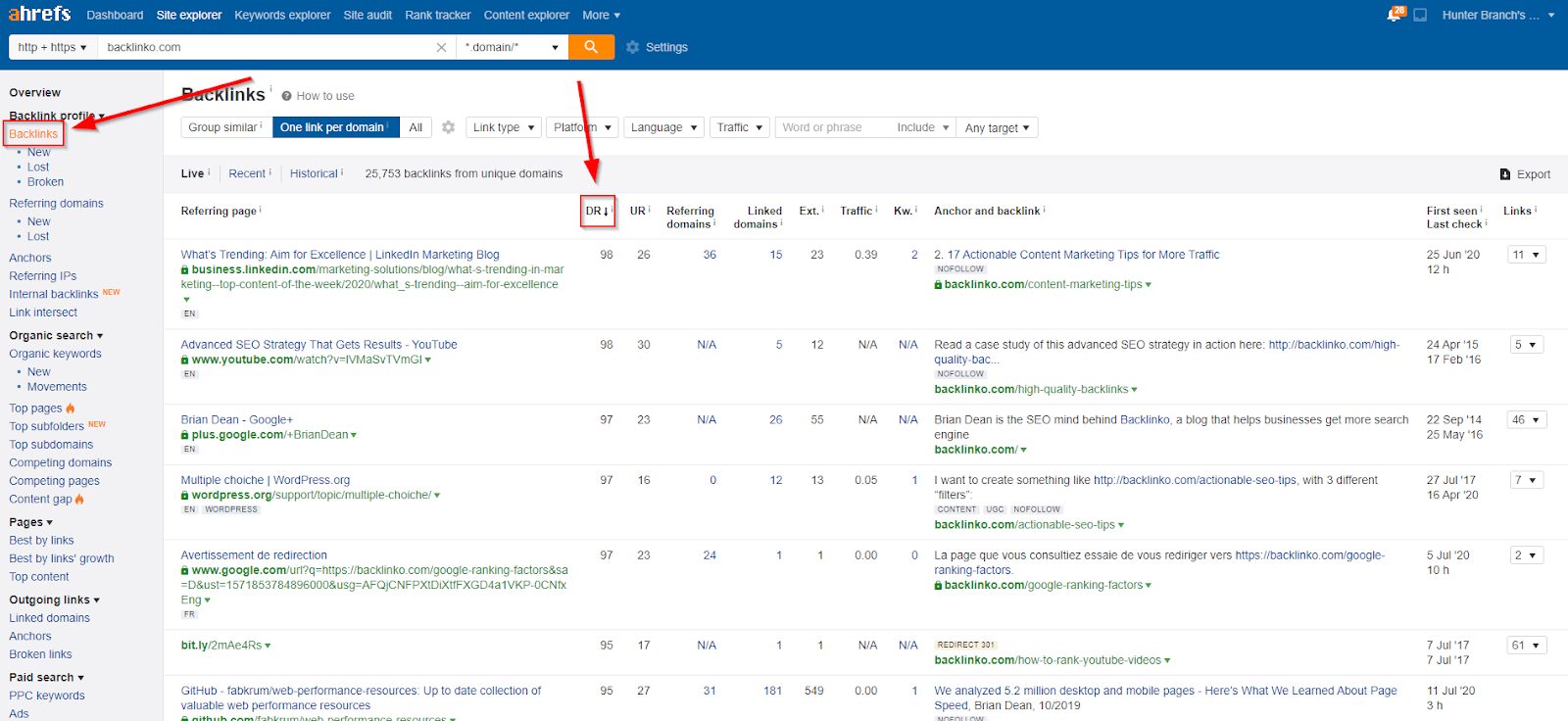Go to Site audit

[367, 15]
